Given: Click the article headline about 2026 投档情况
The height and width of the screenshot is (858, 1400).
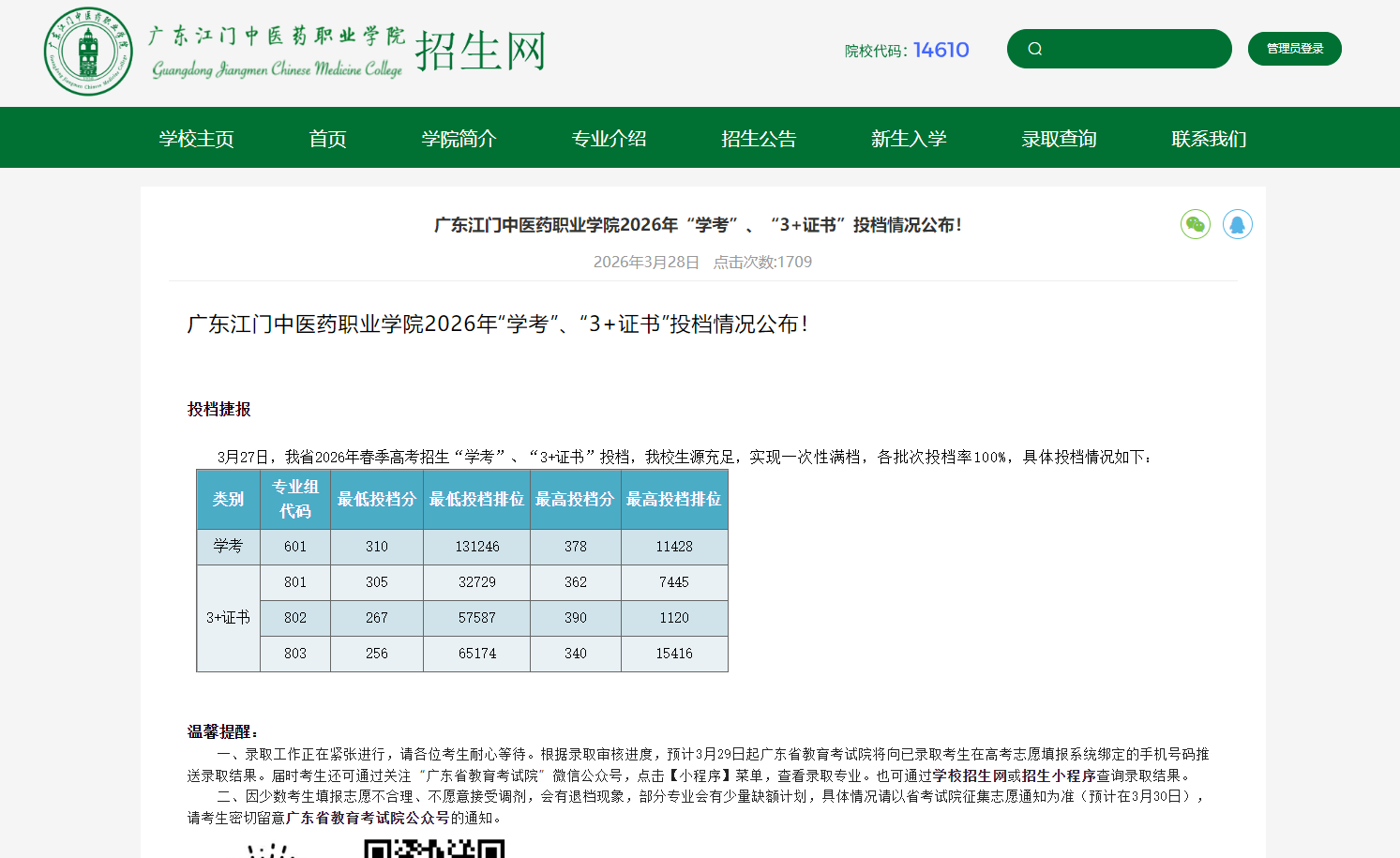Looking at the screenshot, I should click(700, 225).
